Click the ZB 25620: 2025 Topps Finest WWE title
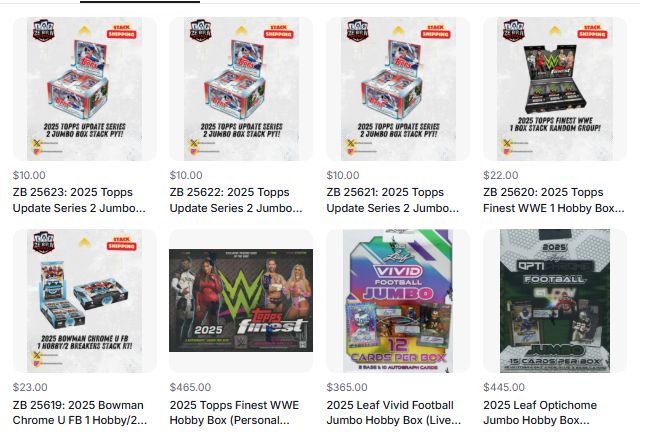The width and height of the screenshot is (658, 435). point(554,200)
